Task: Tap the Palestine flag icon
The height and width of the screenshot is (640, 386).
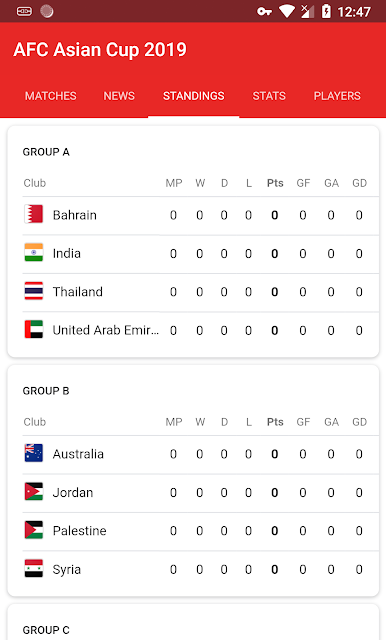Action: tap(33, 531)
